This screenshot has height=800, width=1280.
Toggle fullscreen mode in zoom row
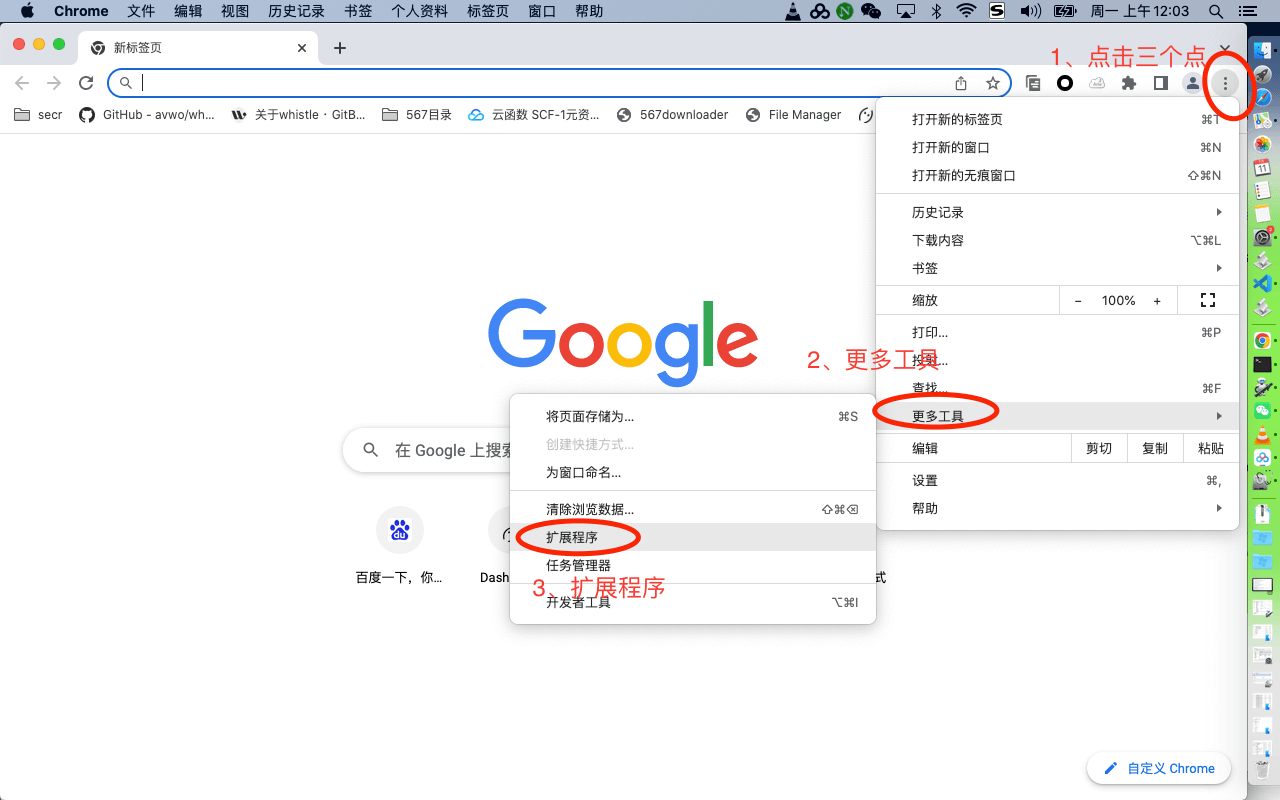coord(1207,300)
